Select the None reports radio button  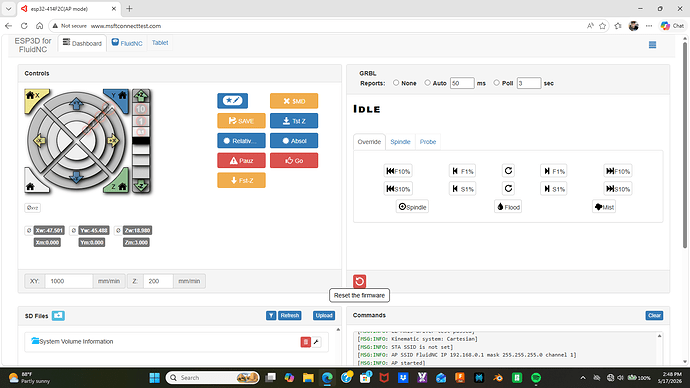tap(396, 83)
